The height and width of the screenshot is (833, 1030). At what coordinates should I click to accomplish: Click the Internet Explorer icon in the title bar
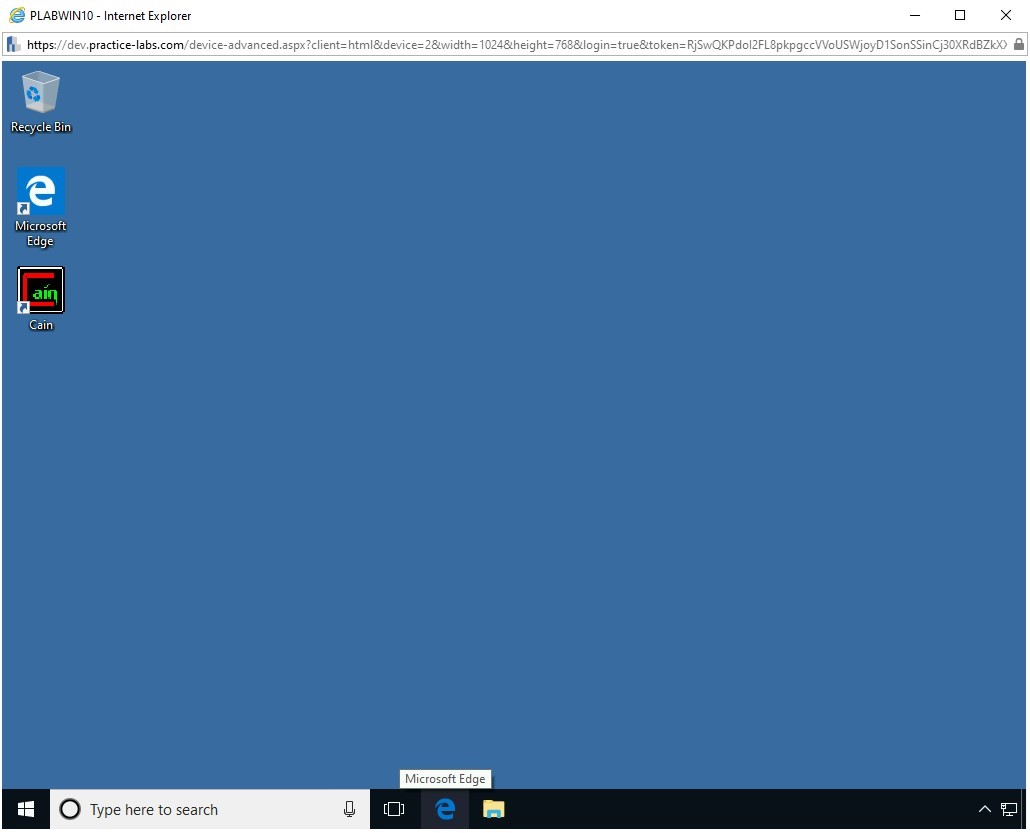coord(16,15)
